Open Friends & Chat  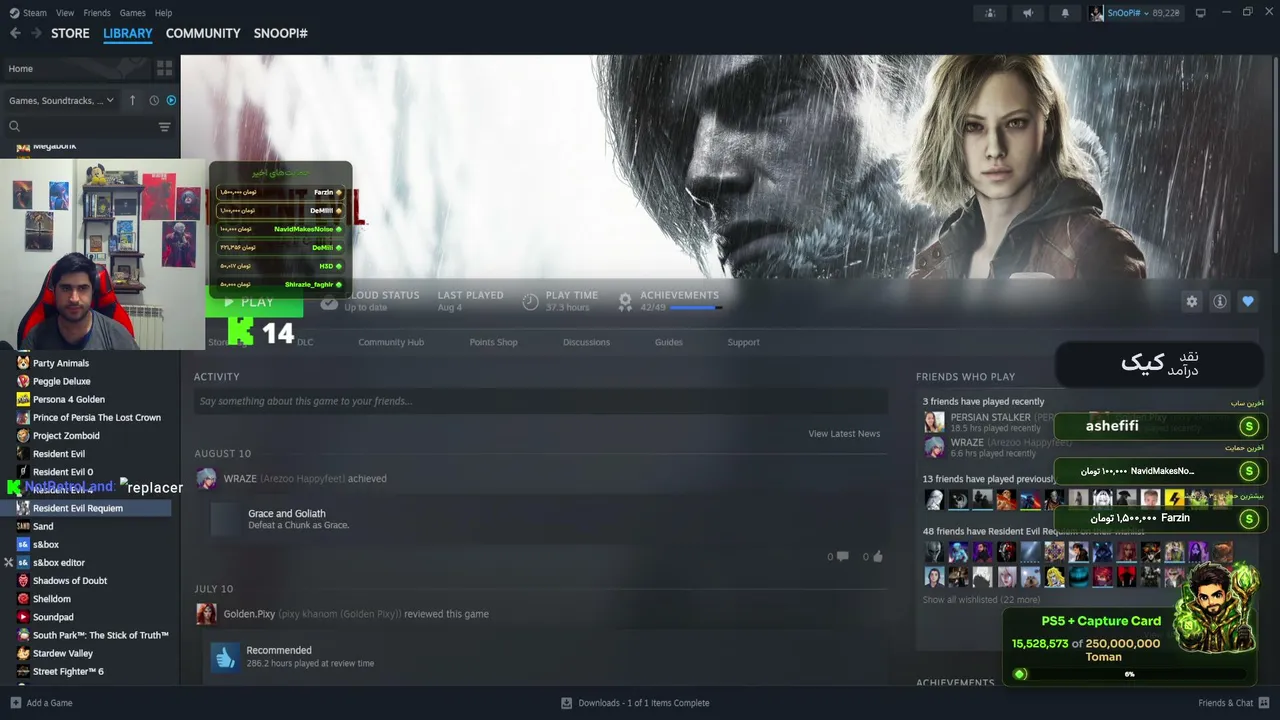(x=1232, y=703)
